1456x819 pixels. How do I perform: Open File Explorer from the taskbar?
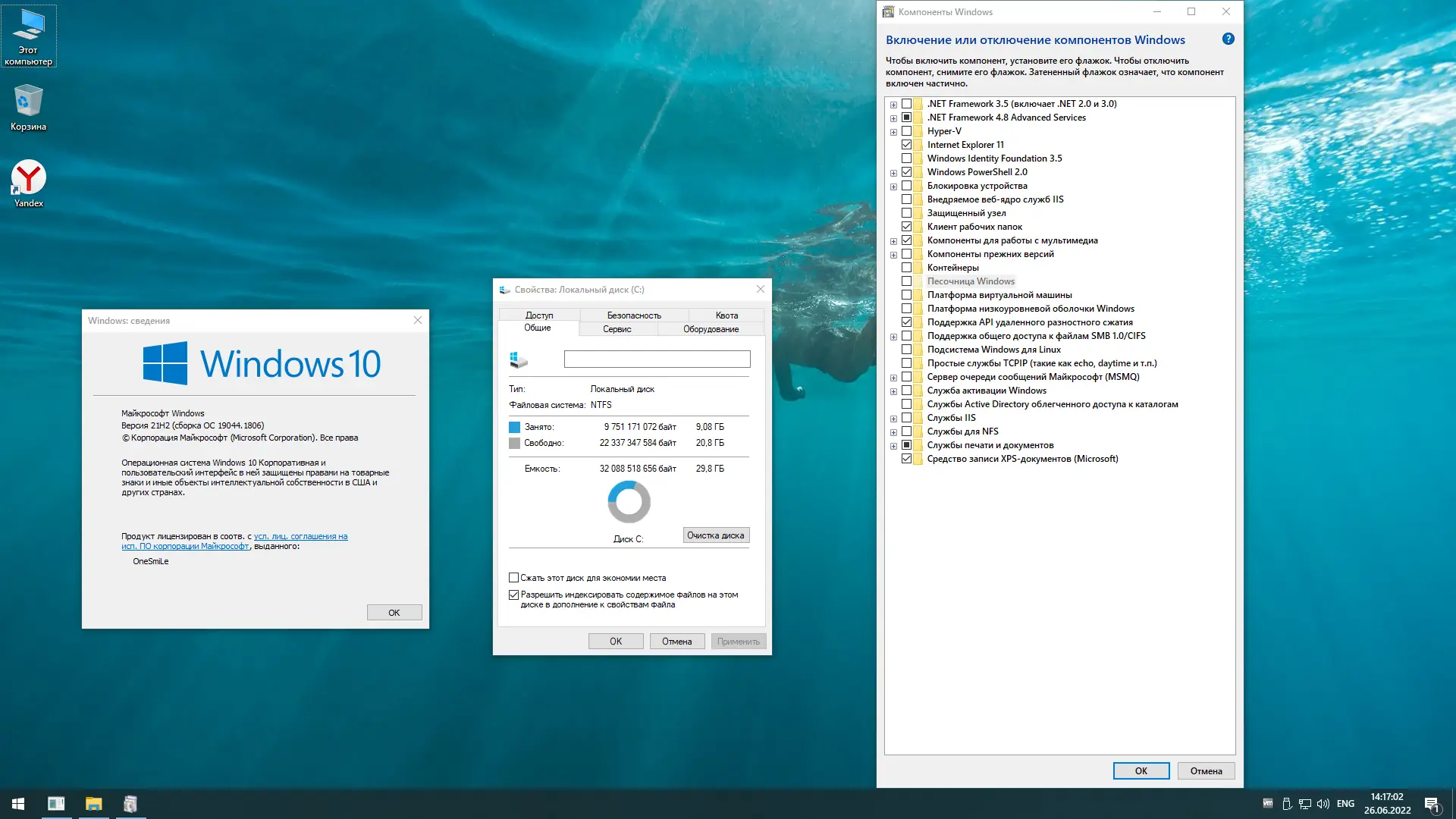click(x=93, y=804)
